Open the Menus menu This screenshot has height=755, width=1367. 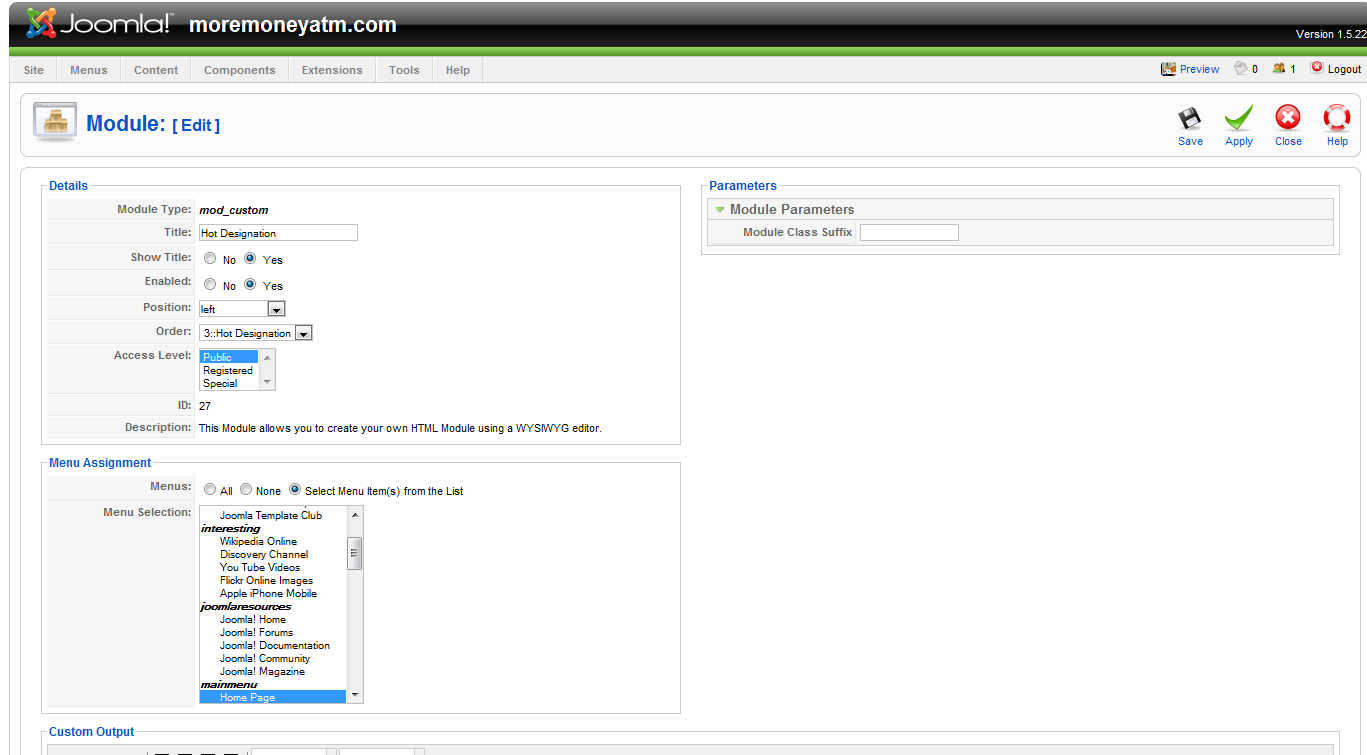(x=89, y=70)
